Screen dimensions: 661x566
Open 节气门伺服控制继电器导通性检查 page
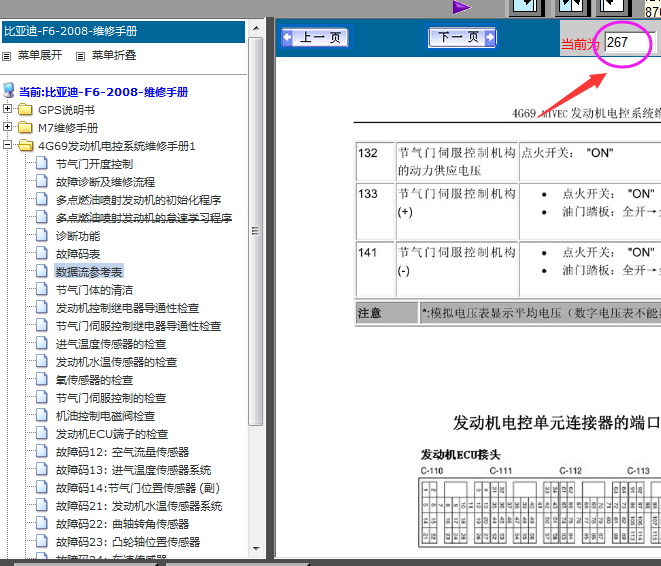tap(138, 326)
